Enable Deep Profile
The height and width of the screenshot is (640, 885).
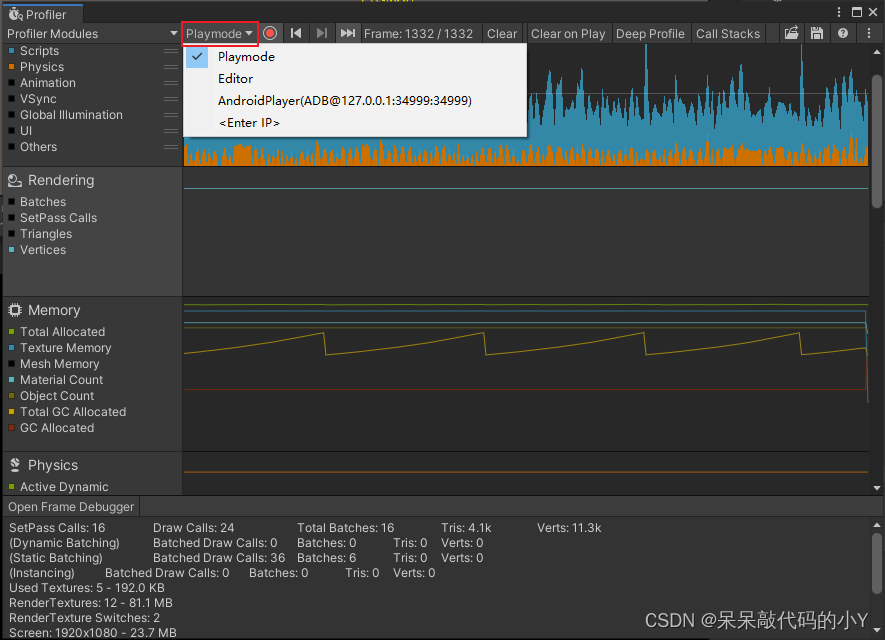pos(650,33)
